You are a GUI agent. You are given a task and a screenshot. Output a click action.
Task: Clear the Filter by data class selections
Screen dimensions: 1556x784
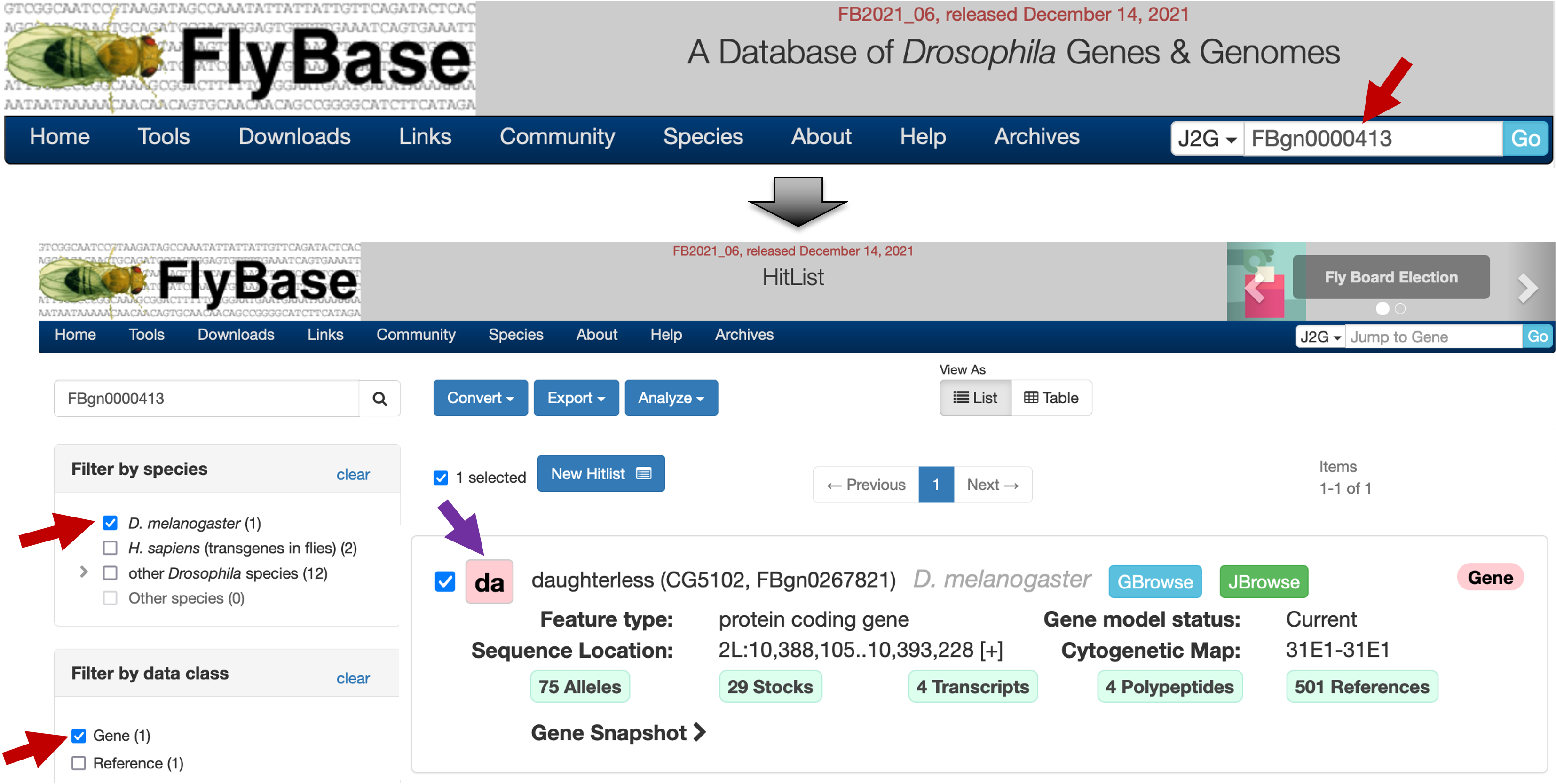pyautogui.click(x=353, y=678)
